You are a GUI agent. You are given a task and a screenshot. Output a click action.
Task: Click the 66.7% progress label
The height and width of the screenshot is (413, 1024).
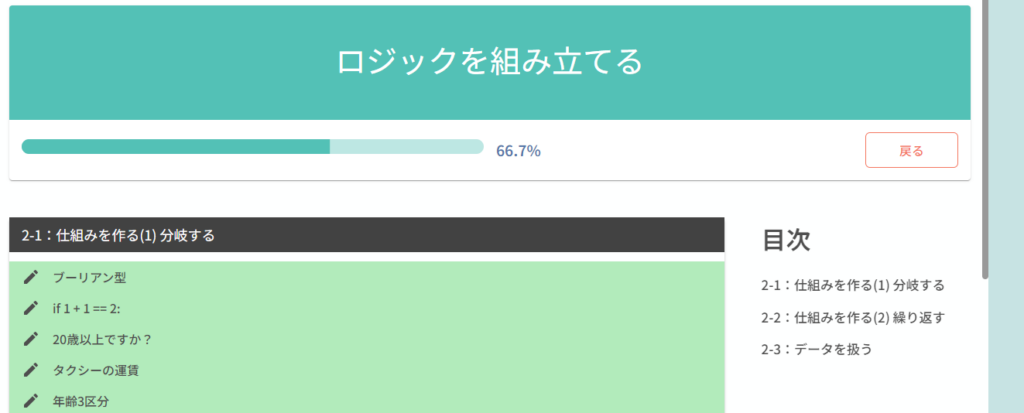518,151
